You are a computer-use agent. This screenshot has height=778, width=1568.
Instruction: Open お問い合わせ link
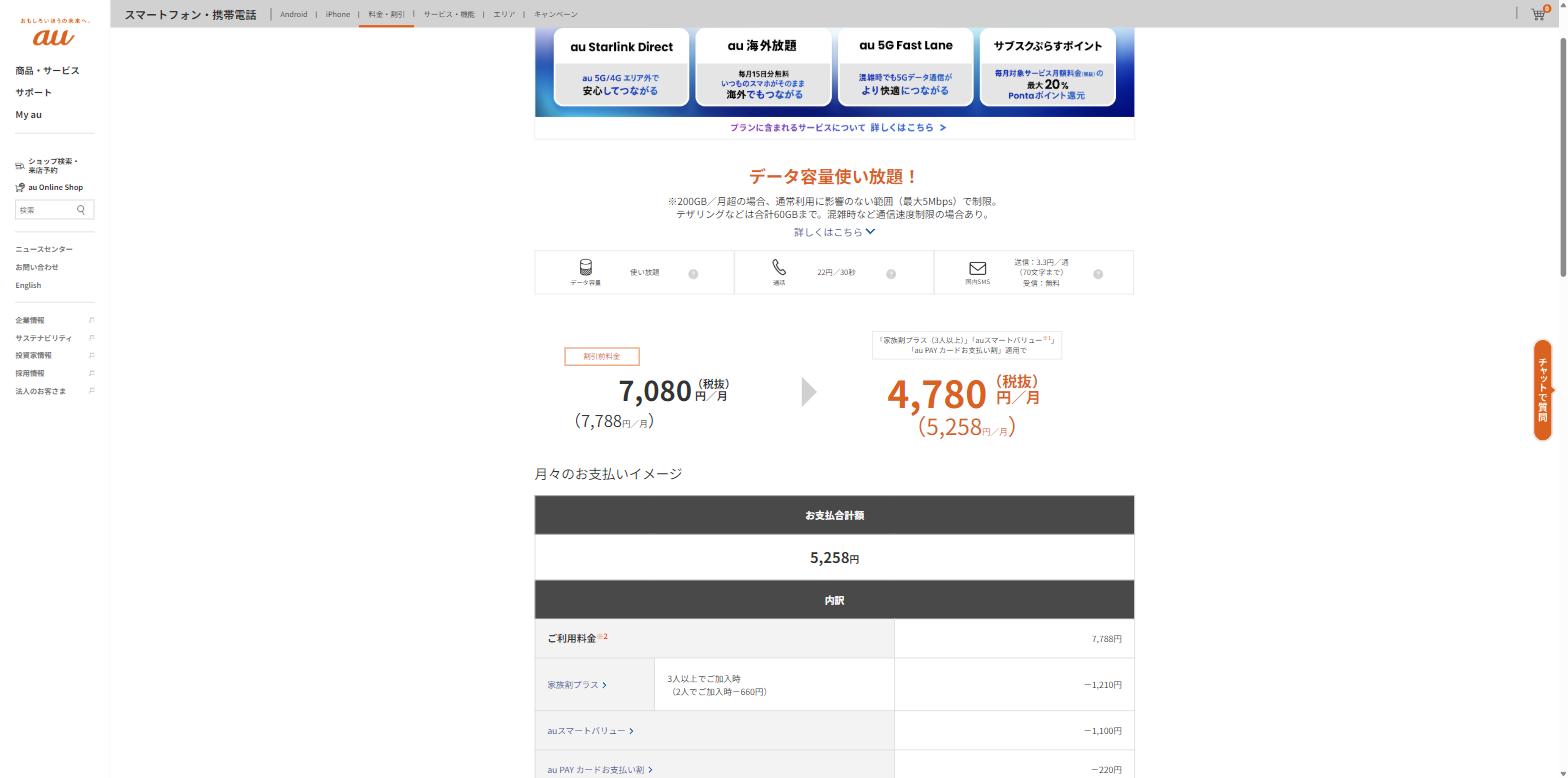click(x=37, y=267)
